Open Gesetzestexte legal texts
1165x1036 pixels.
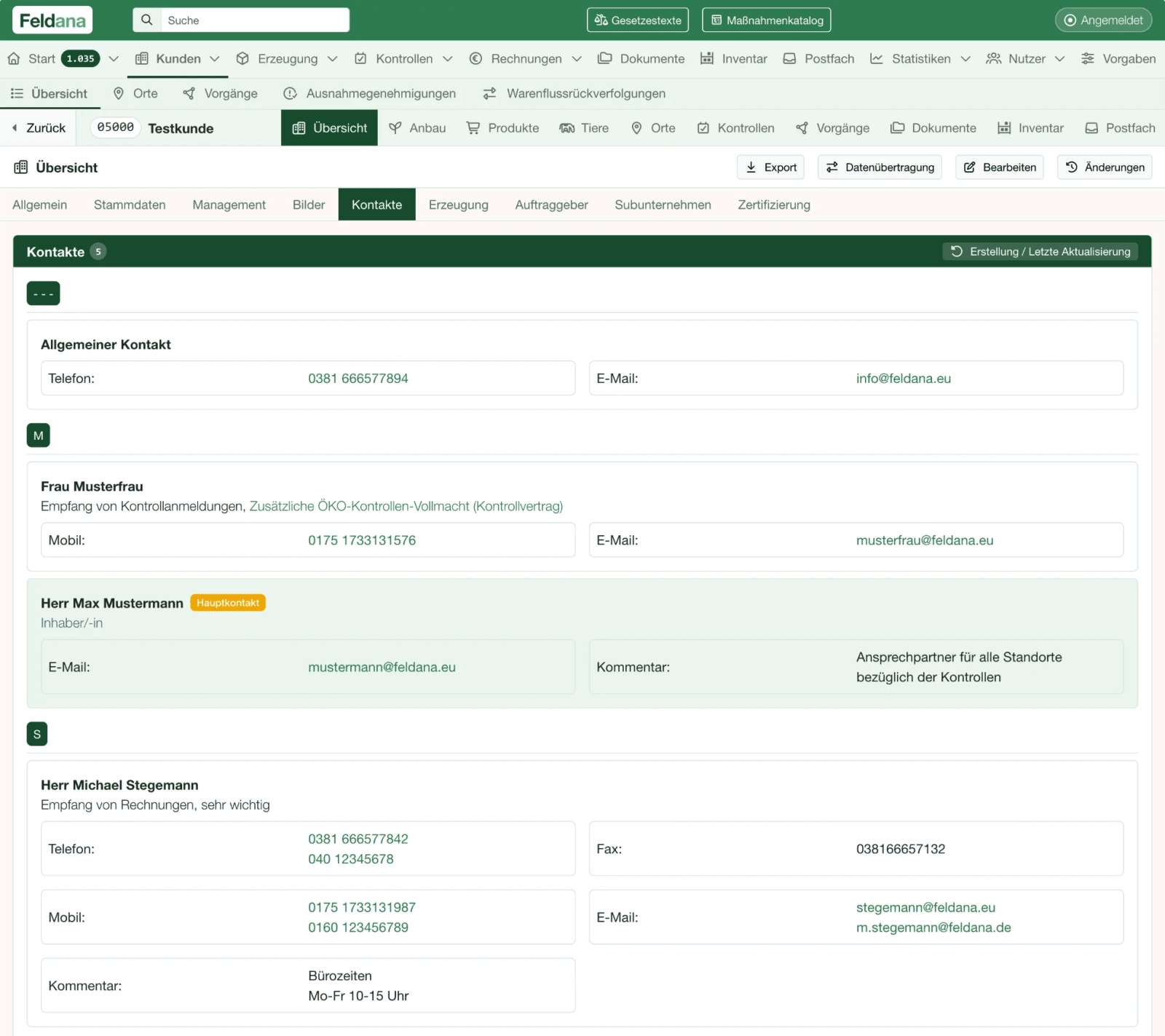tap(638, 20)
